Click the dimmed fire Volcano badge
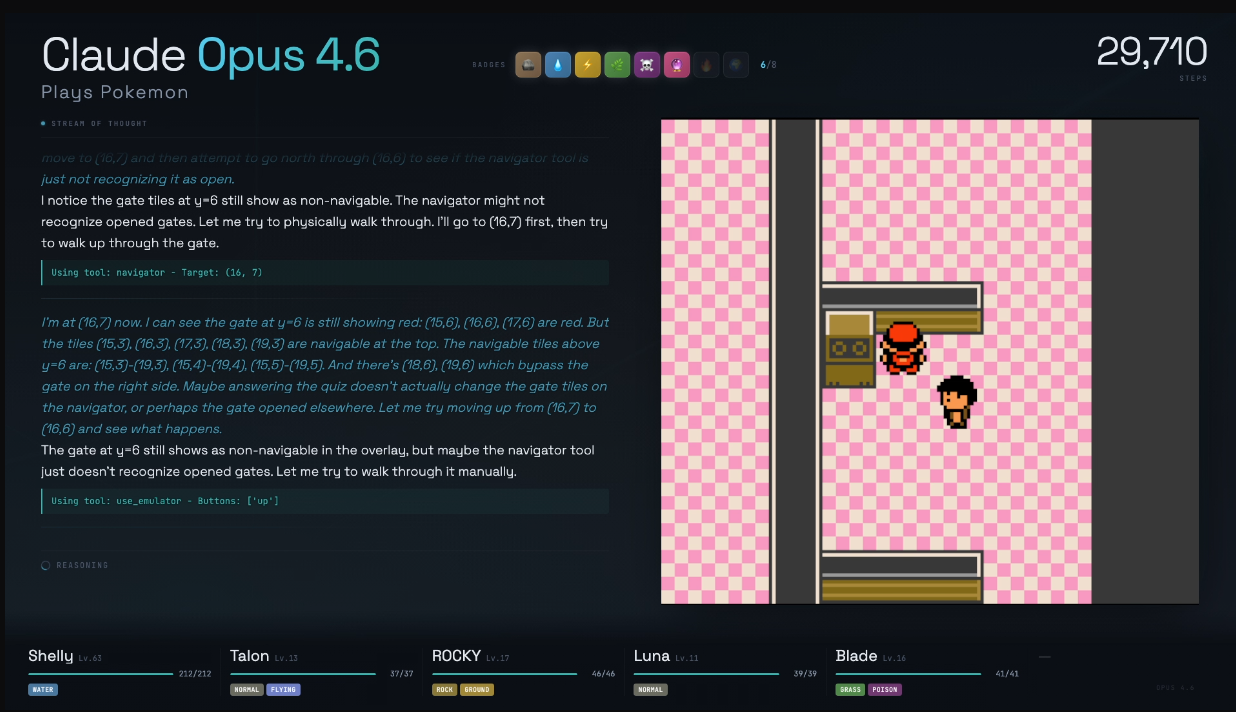 point(706,65)
